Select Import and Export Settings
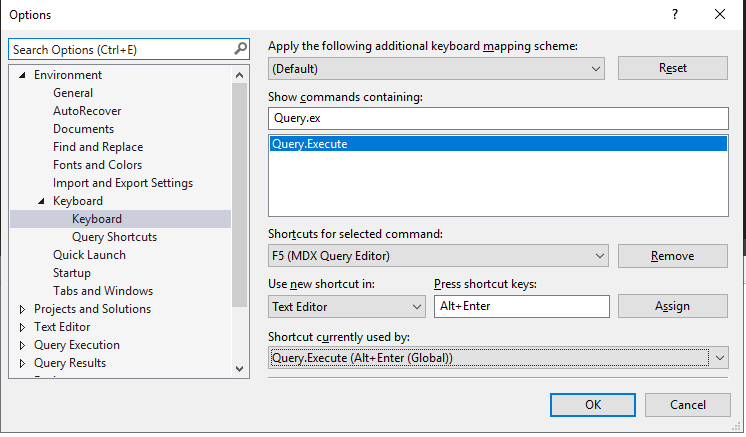746x437 pixels. [123, 184]
